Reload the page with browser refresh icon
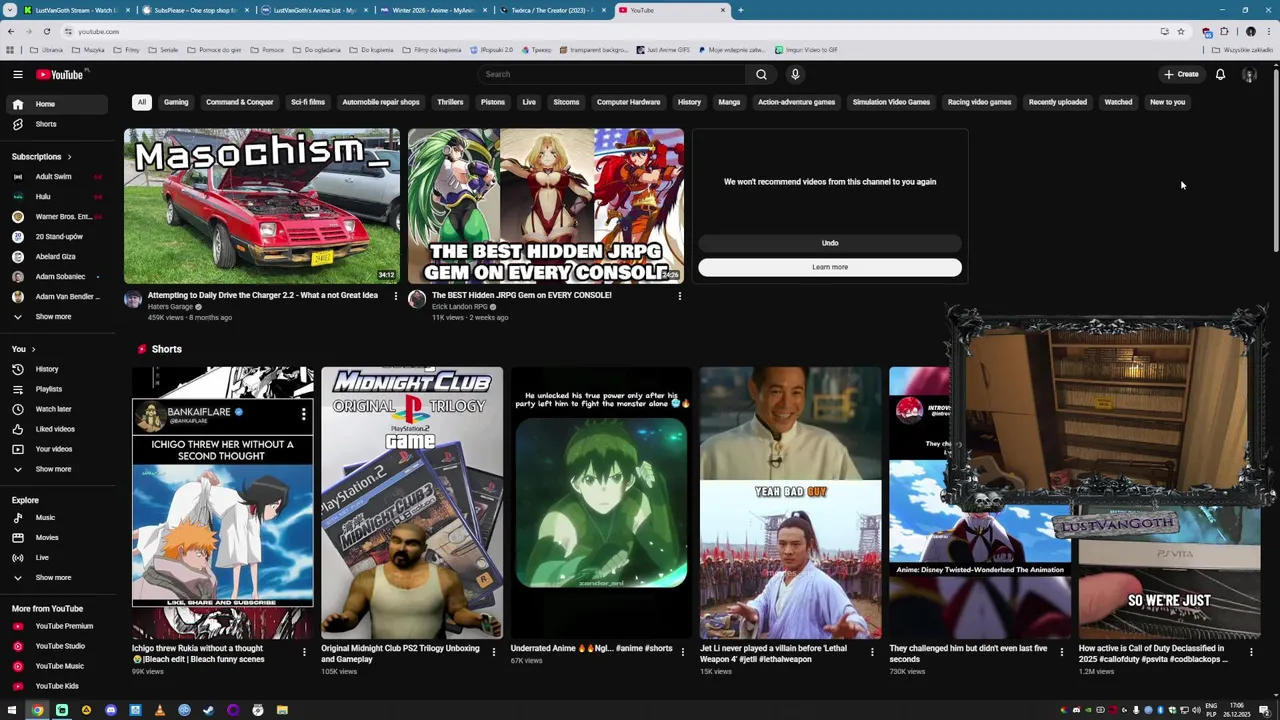1280x720 pixels. pyautogui.click(x=46, y=31)
